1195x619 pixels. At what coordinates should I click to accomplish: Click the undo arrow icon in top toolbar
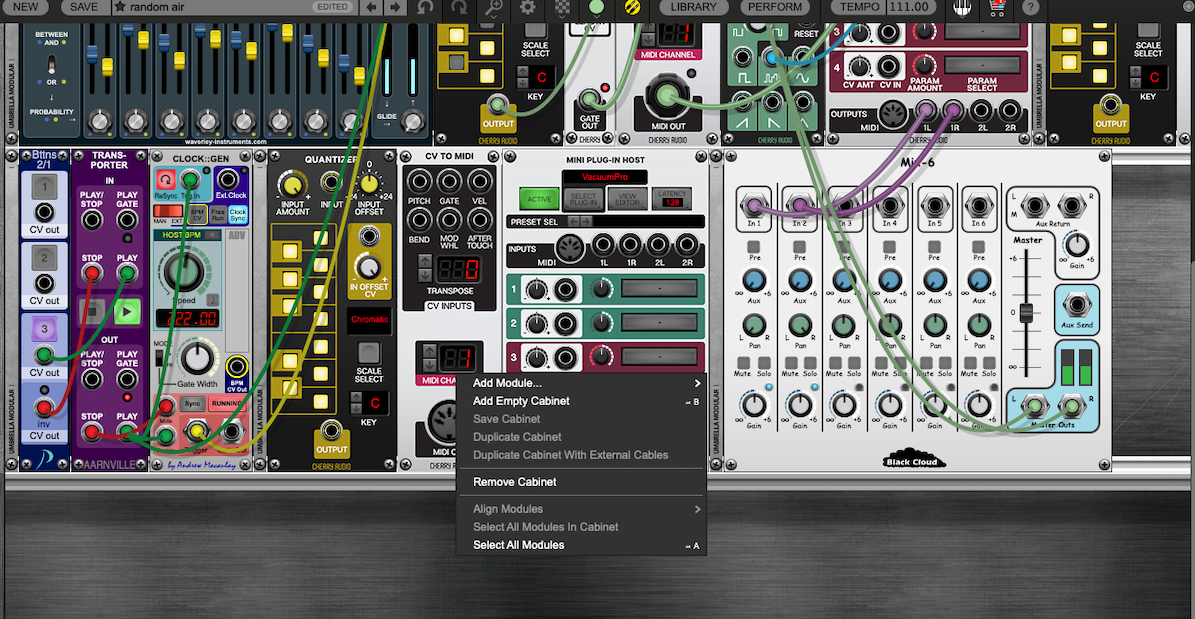[424, 8]
